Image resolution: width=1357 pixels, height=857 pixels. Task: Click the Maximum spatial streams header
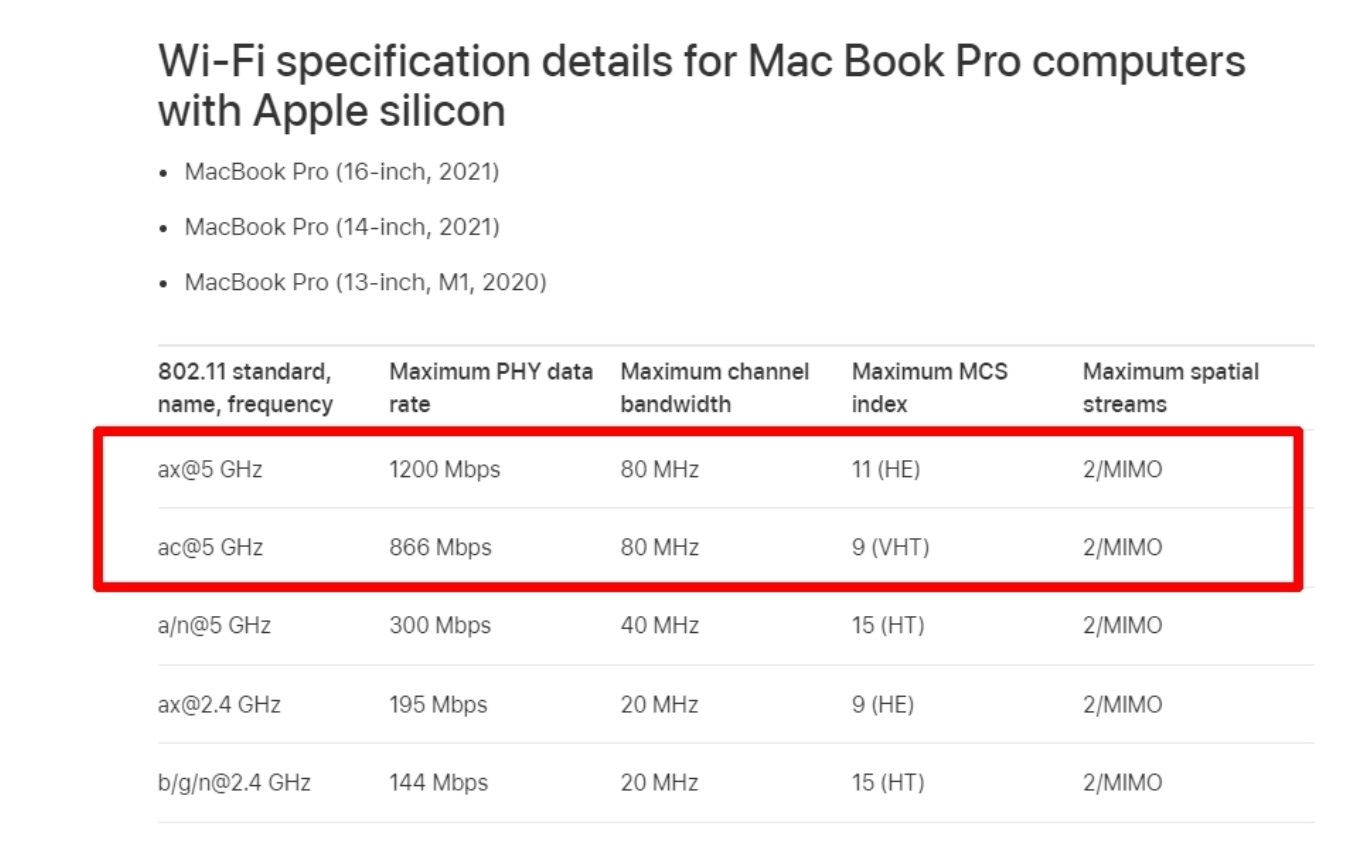pos(1171,388)
